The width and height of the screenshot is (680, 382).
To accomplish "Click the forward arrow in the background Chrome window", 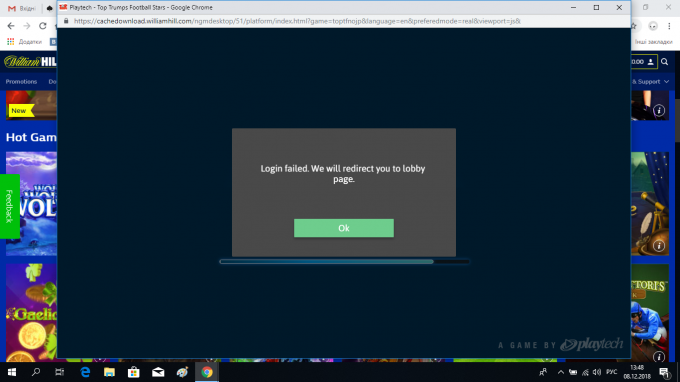I will tap(27, 26).
